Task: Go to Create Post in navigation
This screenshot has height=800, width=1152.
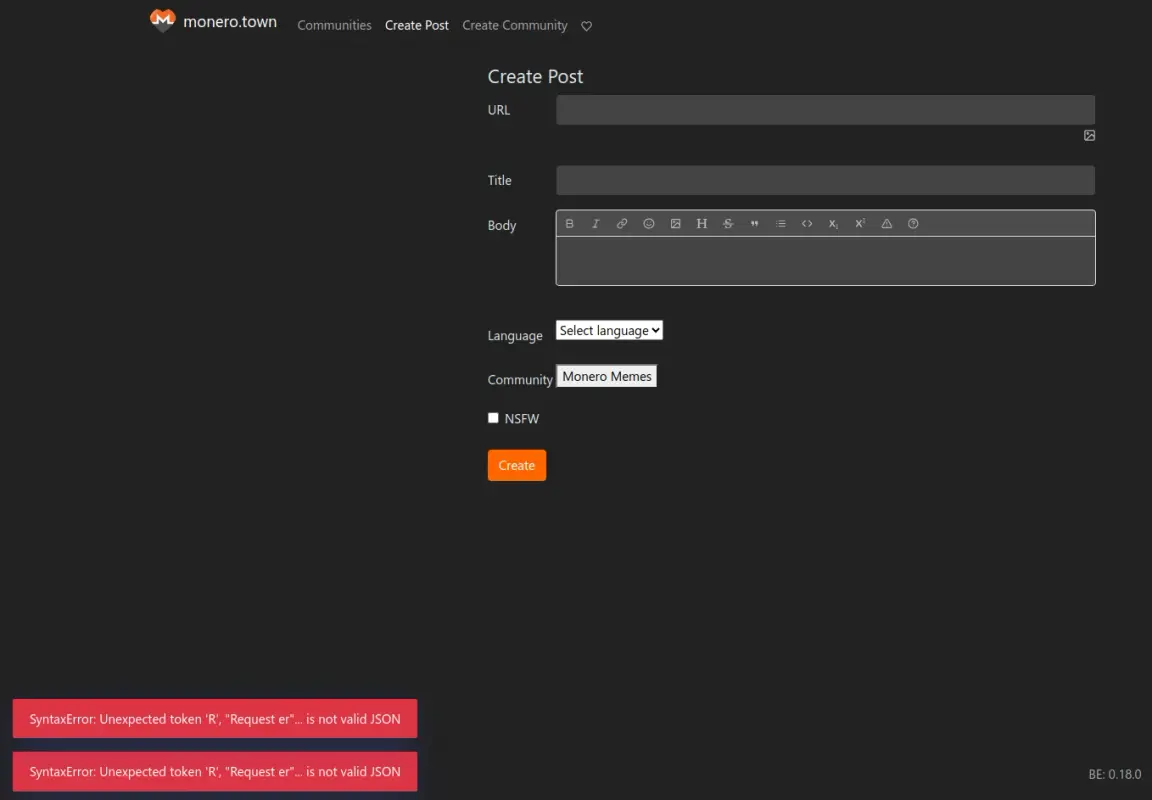Action: coord(417,25)
